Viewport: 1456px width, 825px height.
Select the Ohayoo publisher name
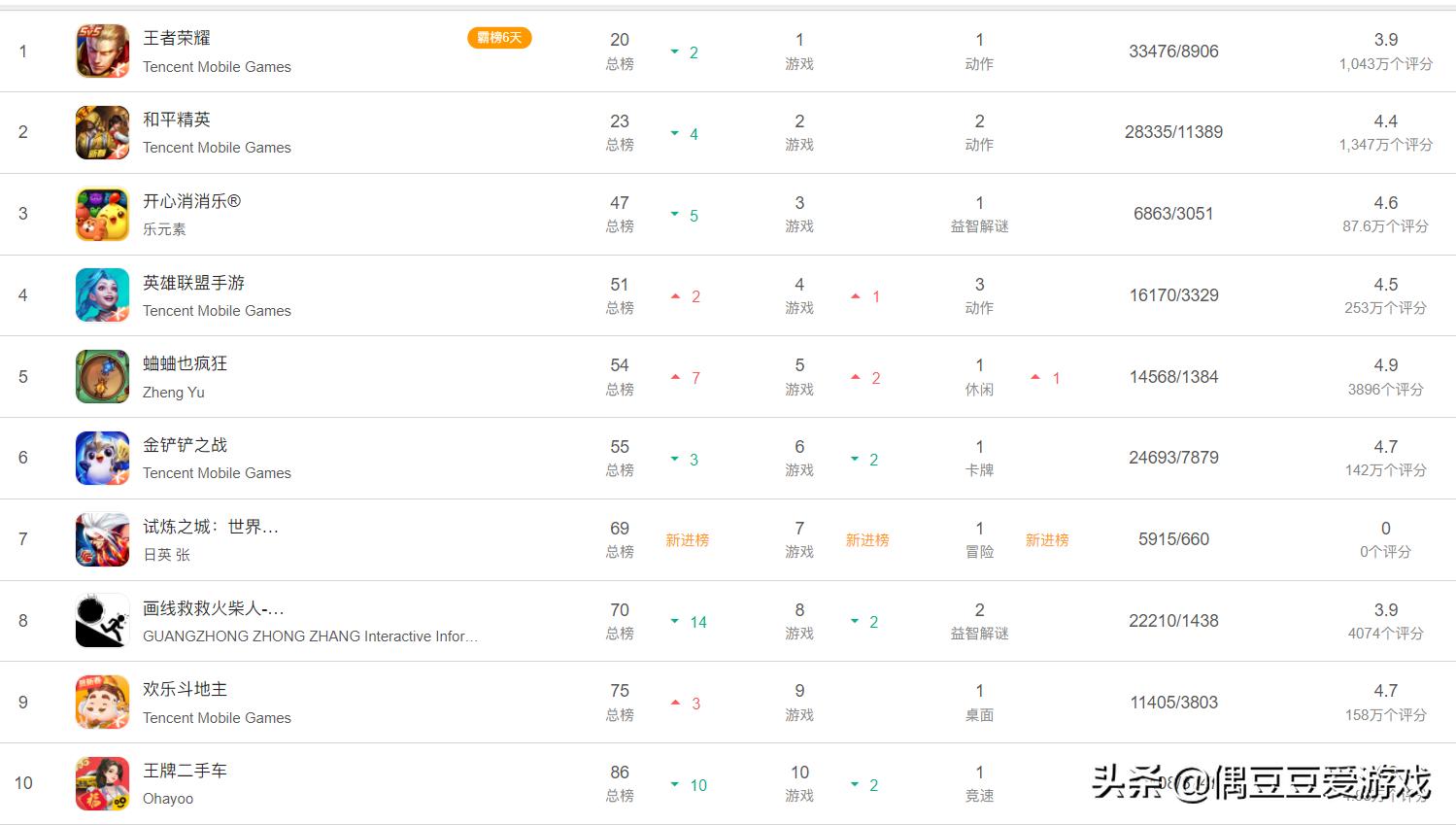168,799
